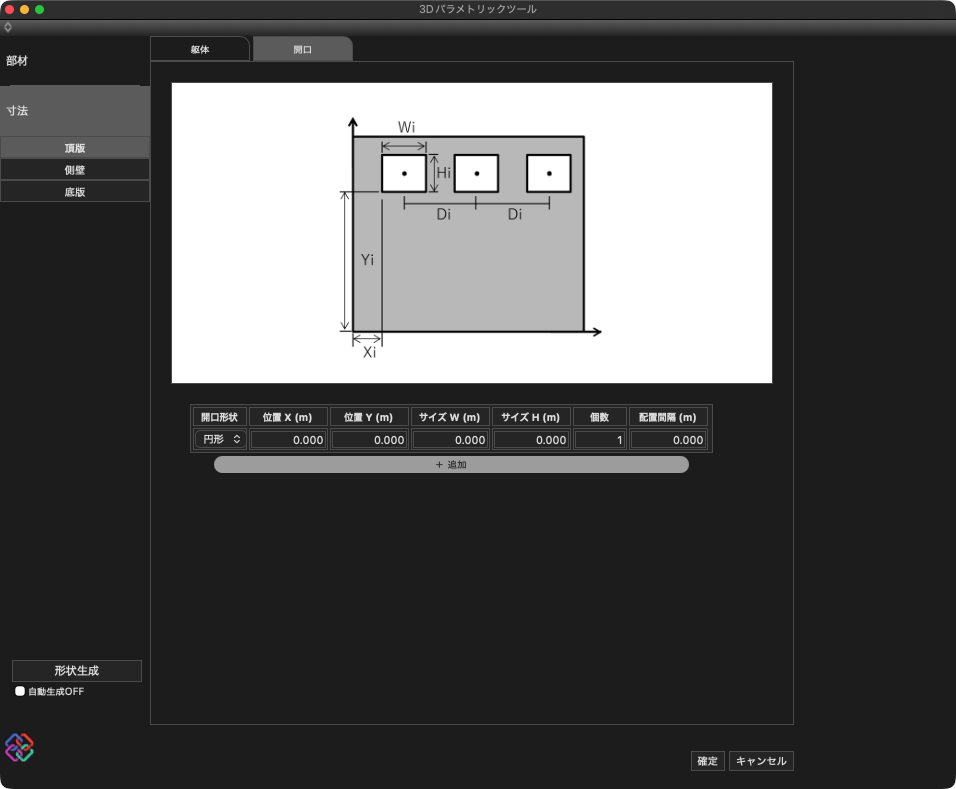Screen dimensions: 956x789
Task: Click the サイズ W (m) input field
Action: [x=450, y=440]
